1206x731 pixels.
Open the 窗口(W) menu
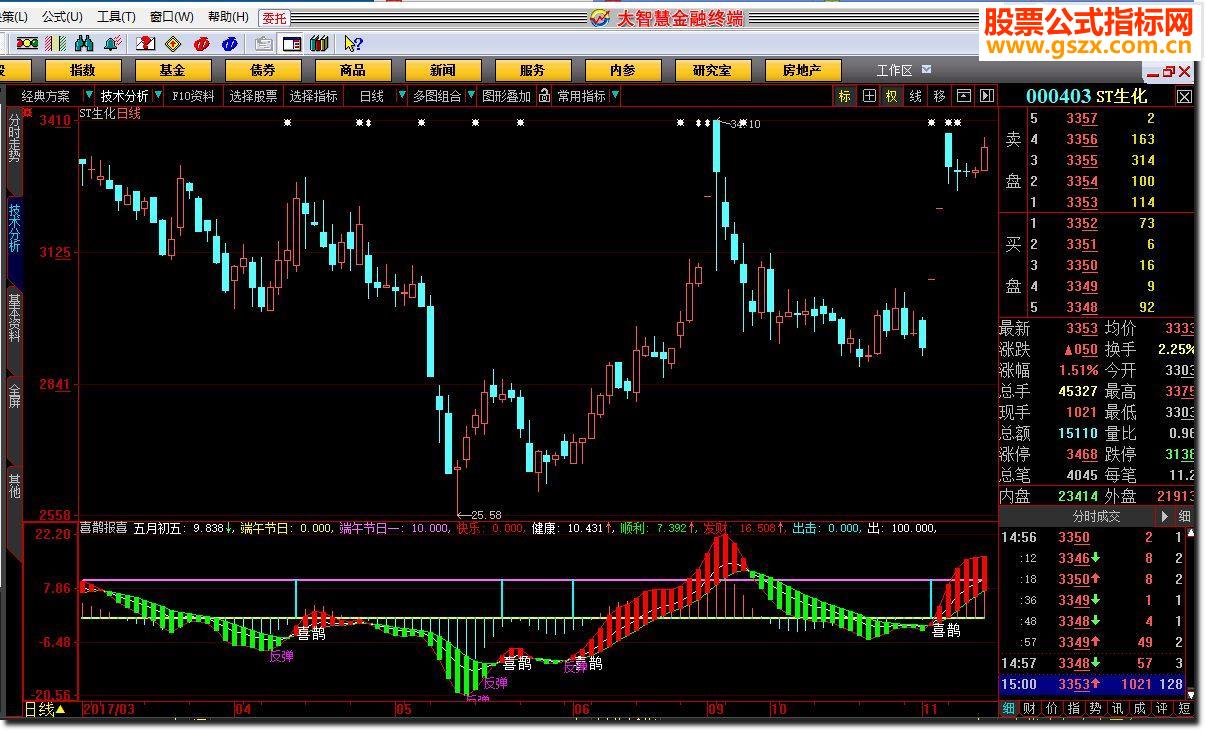click(172, 17)
